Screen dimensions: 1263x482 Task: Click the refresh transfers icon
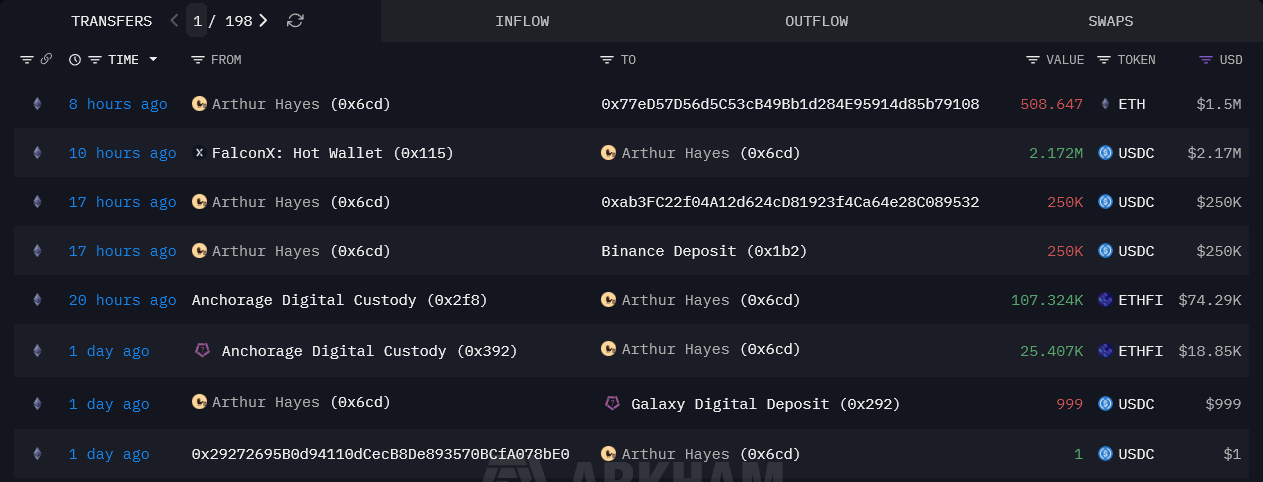click(x=294, y=21)
